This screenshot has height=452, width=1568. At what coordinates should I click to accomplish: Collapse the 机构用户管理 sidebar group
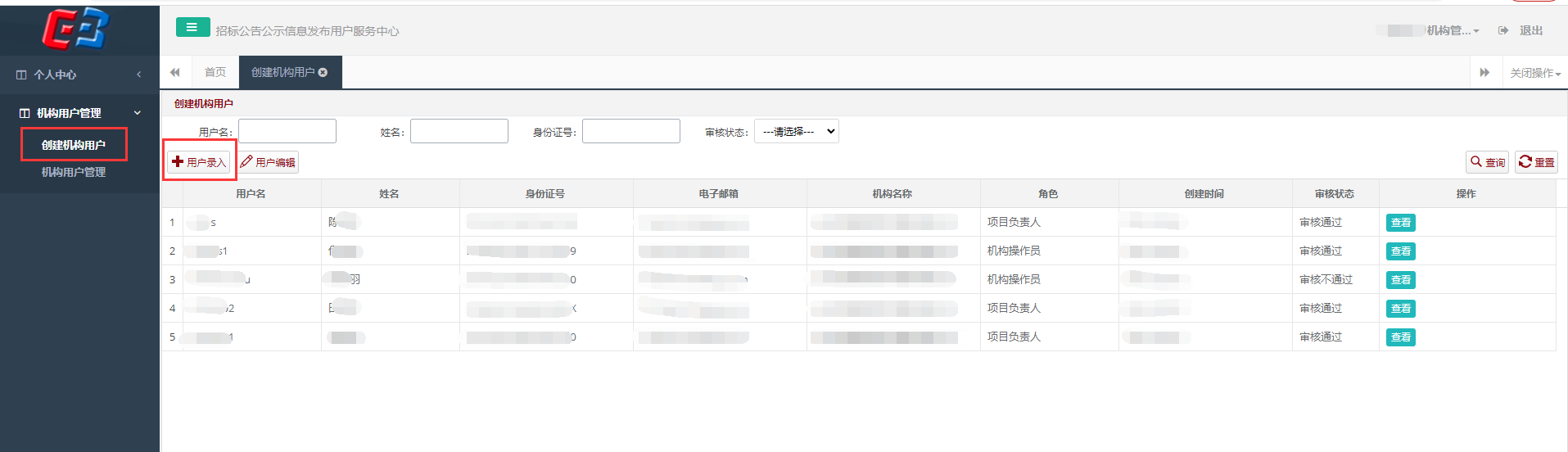[x=138, y=113]
